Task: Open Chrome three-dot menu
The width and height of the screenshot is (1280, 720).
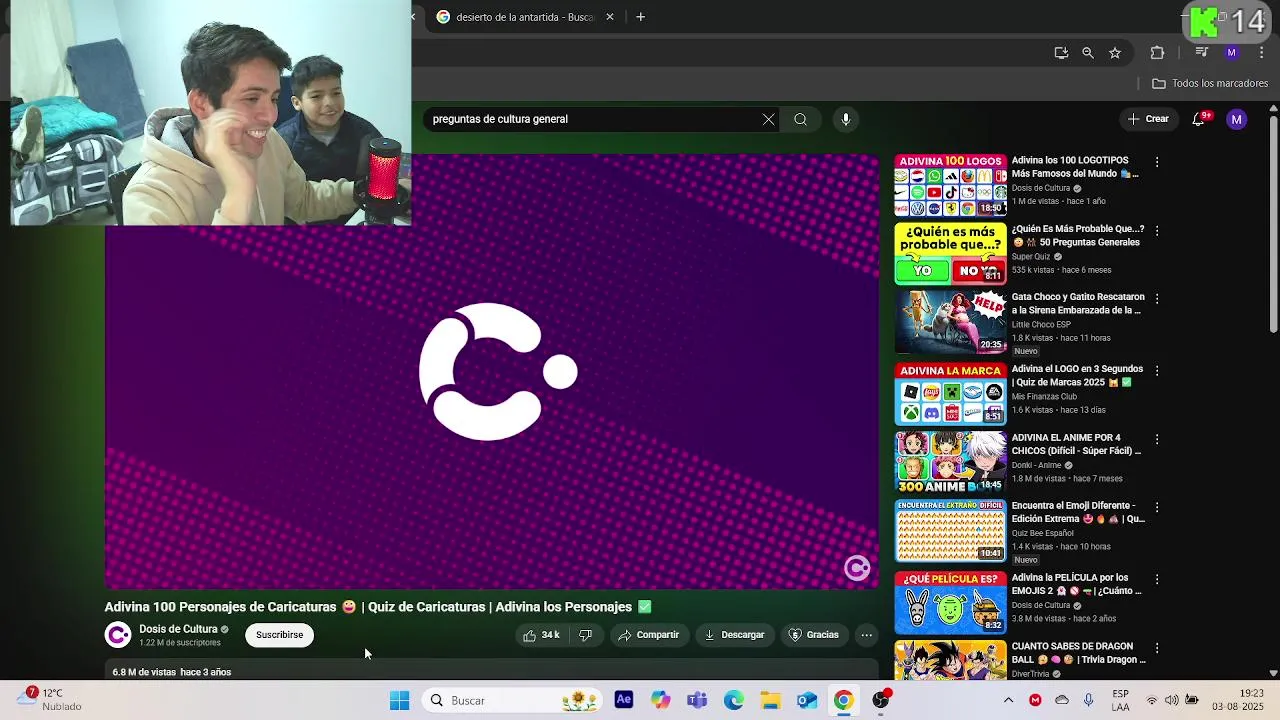Action: coord(1261,53)
